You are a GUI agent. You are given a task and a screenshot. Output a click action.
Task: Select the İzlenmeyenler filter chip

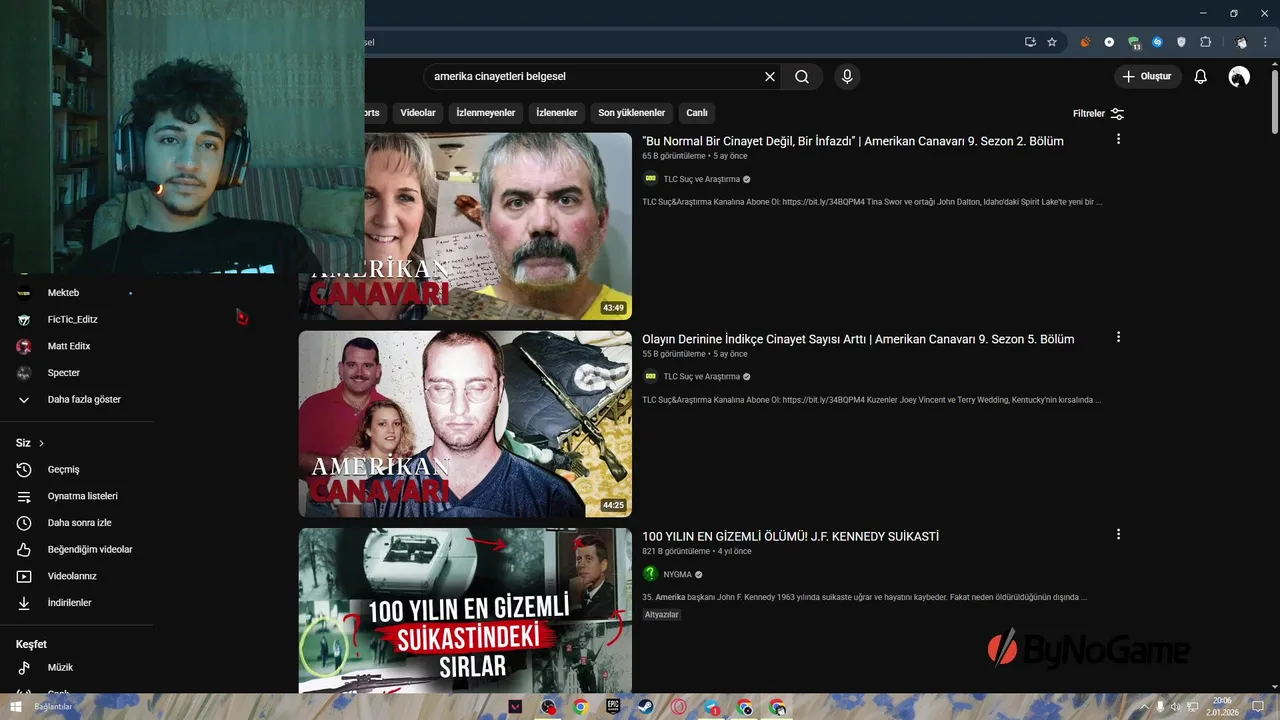pyautogui.click(x=486, y=113)
